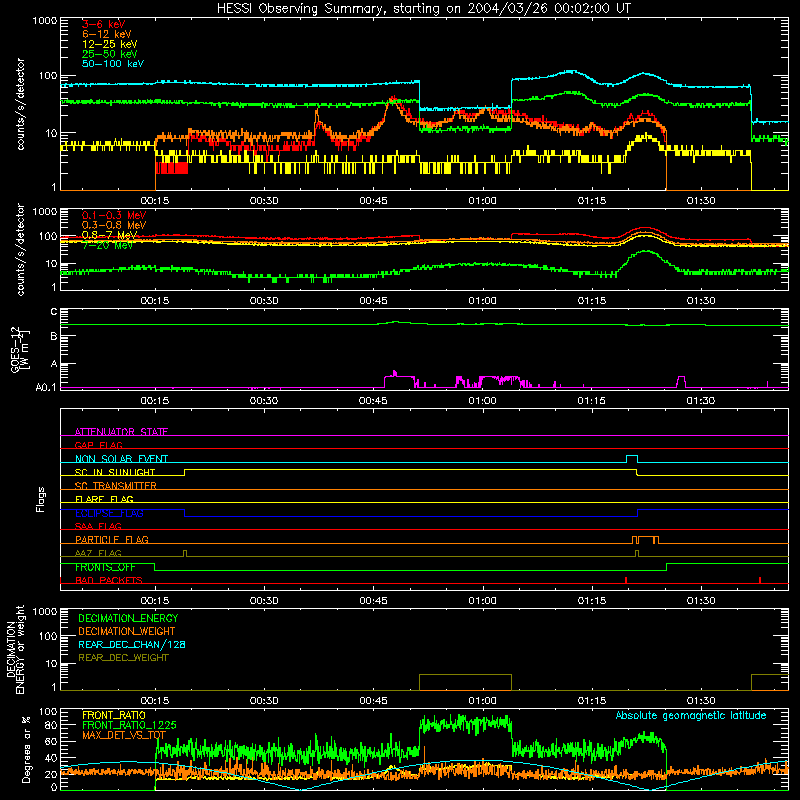The width and height of the screenshot is (800, 800).
Task: Click the REAR_DEC_CHAN/128 legend entry
Action: click(132, 644)
